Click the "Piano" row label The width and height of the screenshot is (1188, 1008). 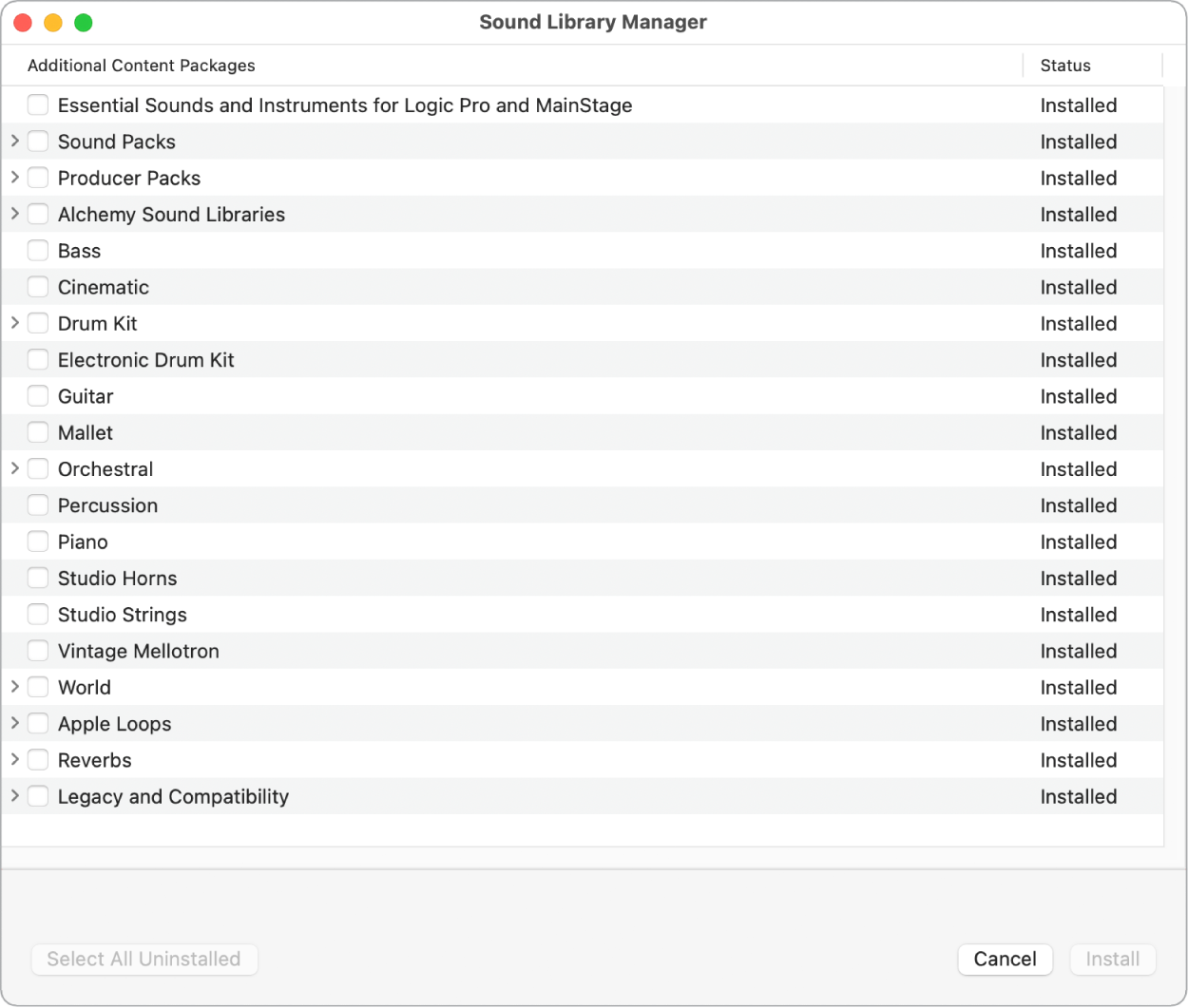tap(83, 542)
